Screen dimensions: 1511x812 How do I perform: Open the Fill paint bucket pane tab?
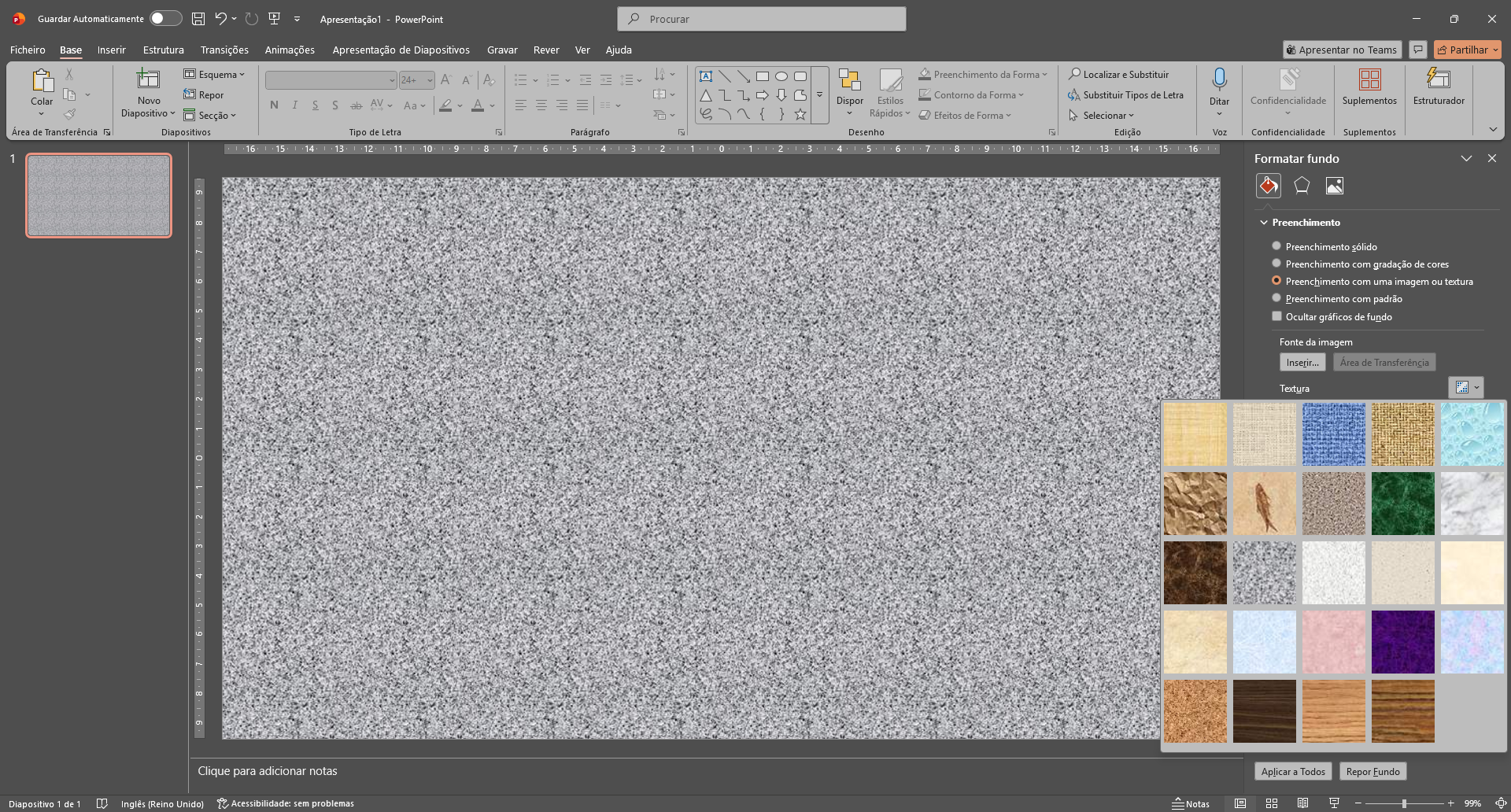click(1268, 186)
